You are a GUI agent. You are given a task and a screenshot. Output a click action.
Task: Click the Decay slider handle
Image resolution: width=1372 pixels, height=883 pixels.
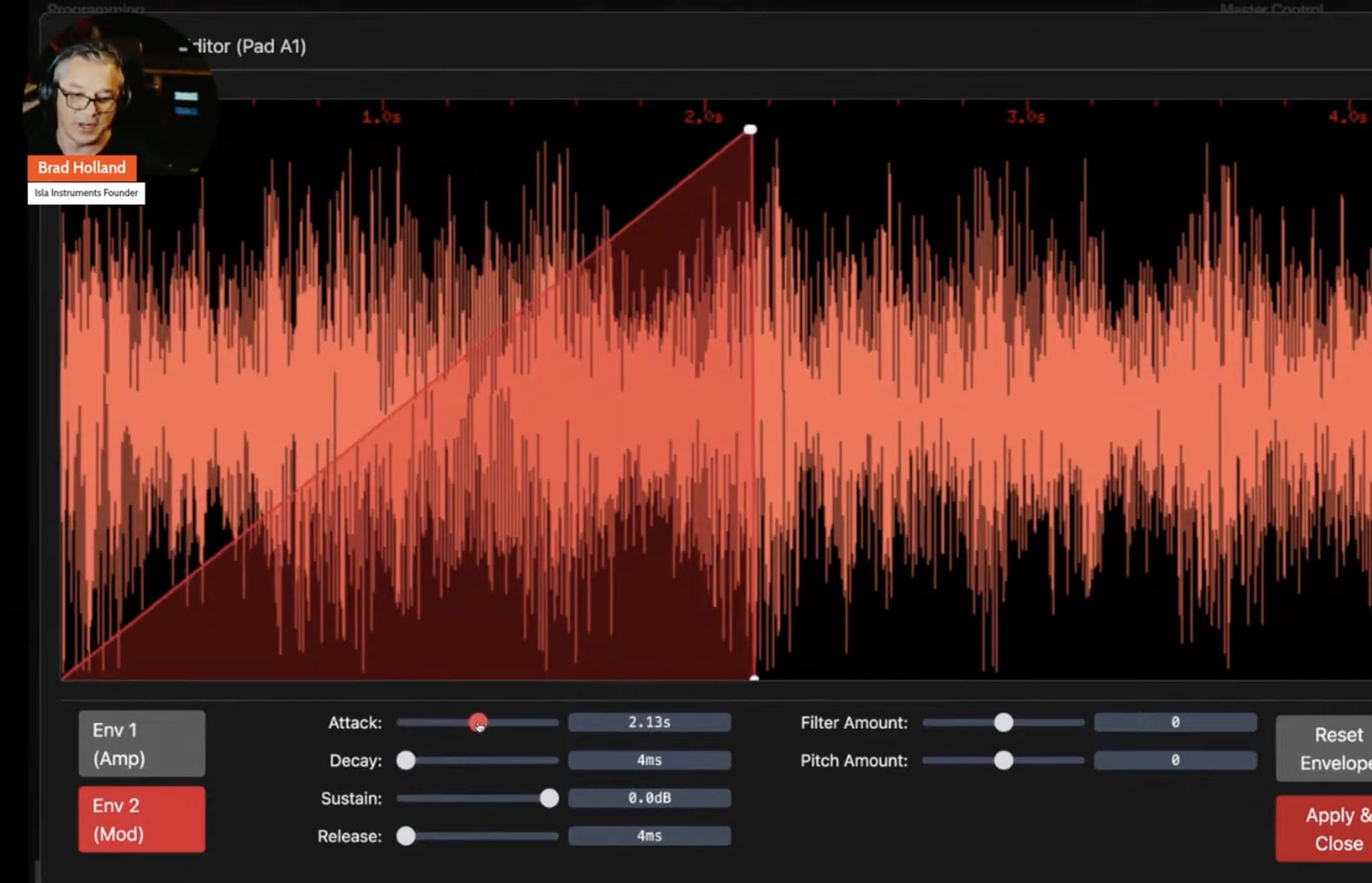405,760
